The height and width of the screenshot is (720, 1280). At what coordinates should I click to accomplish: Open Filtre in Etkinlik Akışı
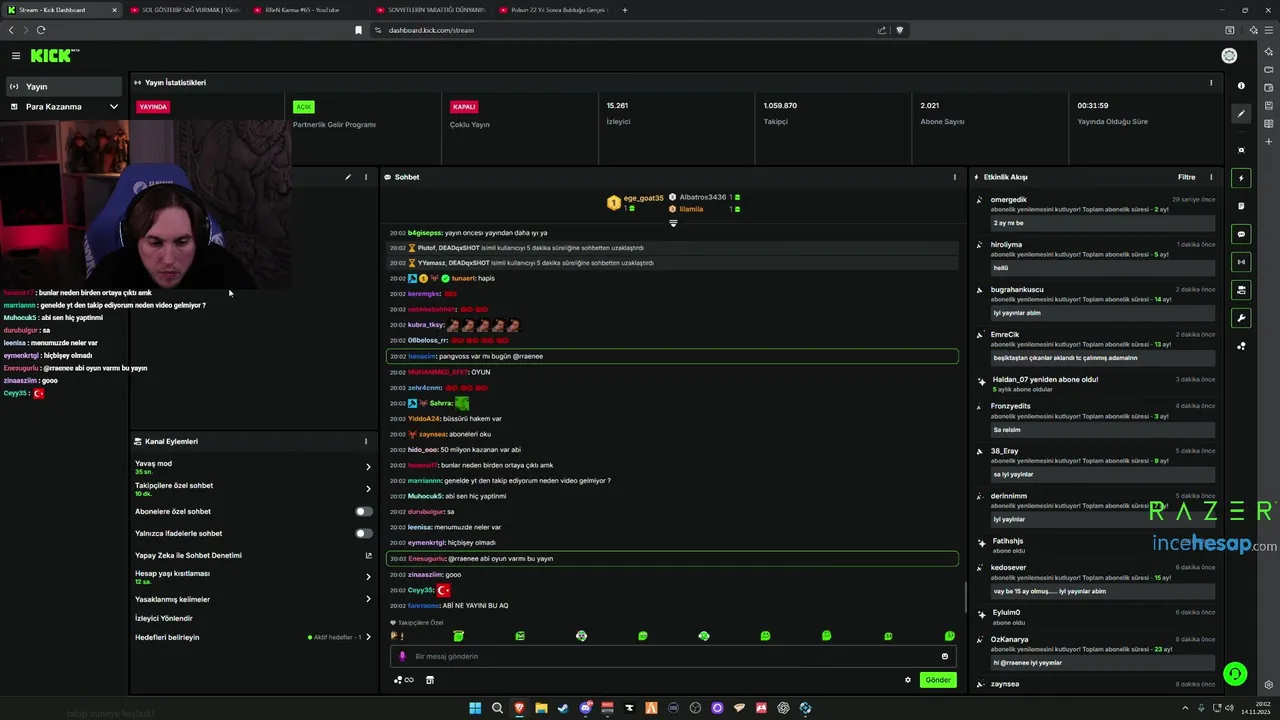click(x=1186, y=177)
